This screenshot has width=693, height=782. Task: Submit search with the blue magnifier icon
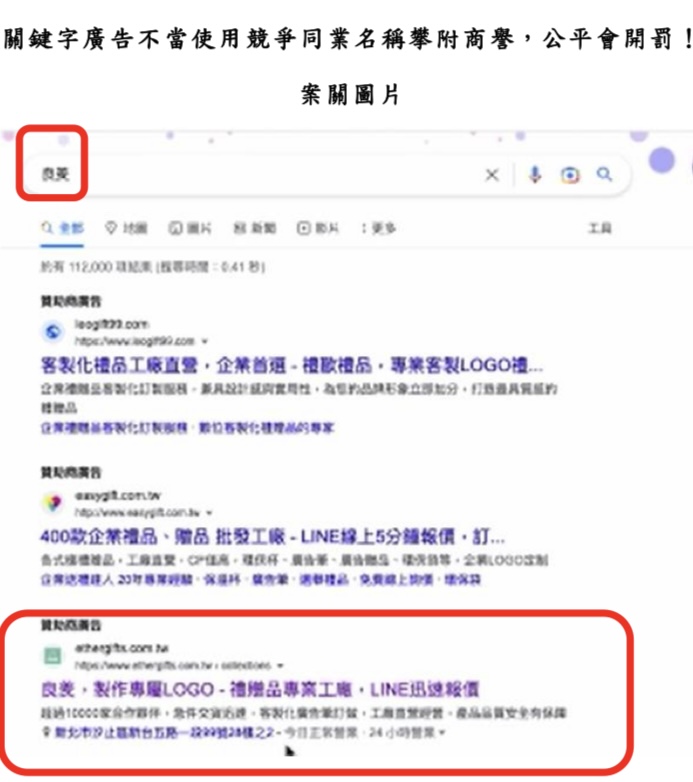click(605, 174)
